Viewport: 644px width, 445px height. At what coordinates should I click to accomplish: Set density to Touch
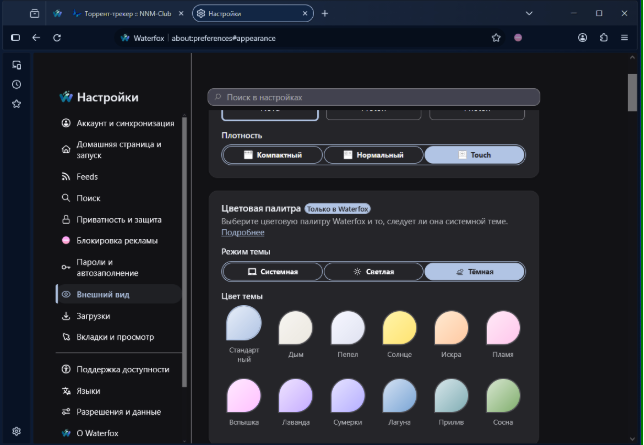coord(474,155)
